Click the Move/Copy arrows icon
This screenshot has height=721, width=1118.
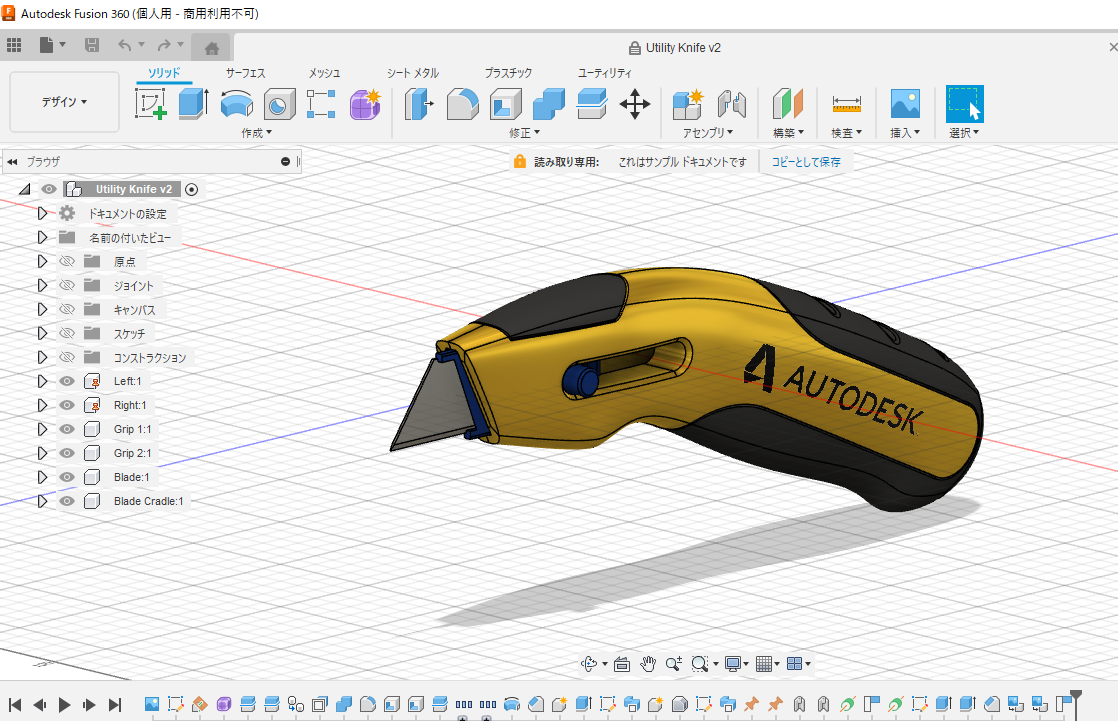(635, 104)
